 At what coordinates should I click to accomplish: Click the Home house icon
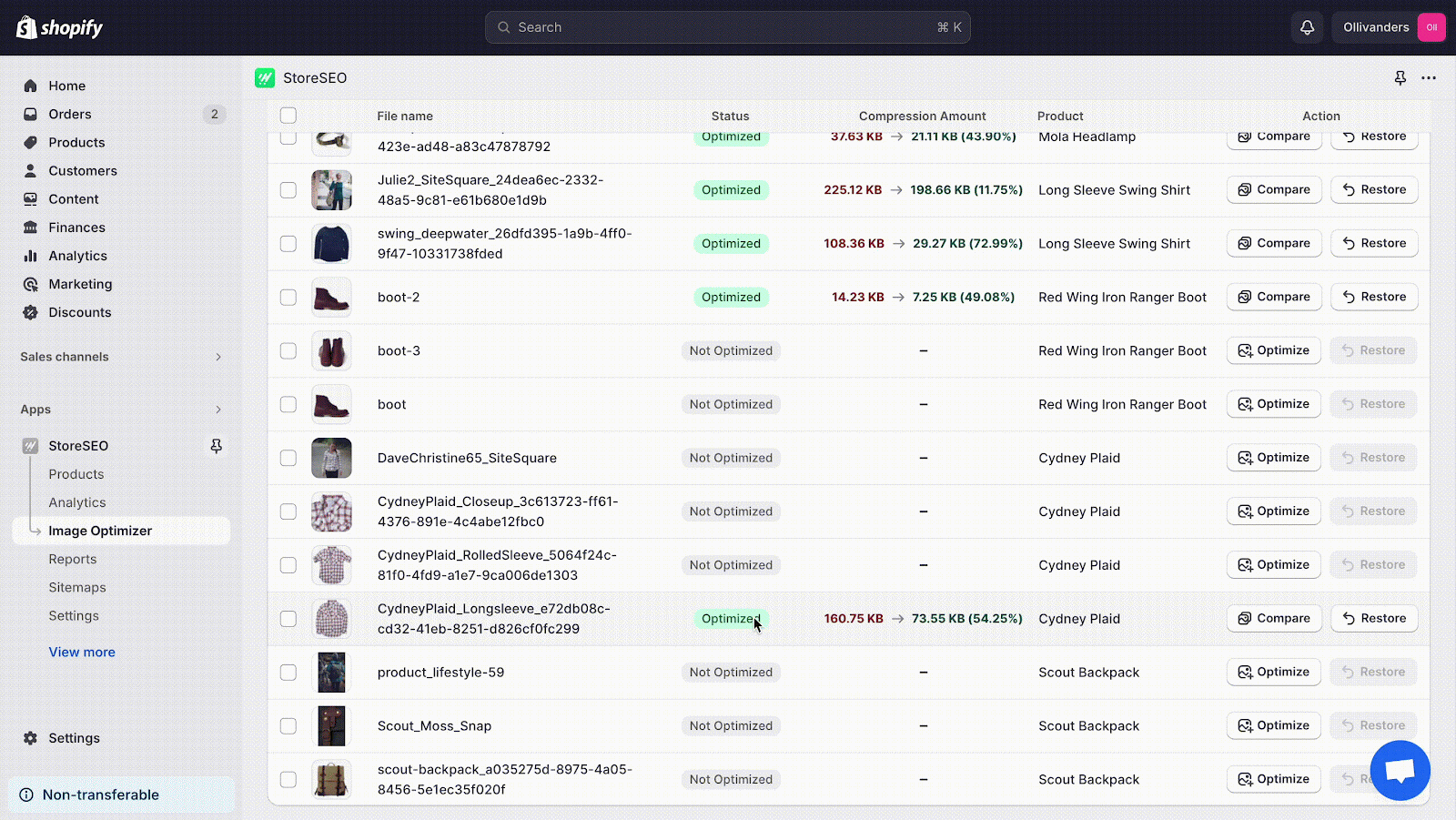tap(31, 86)
